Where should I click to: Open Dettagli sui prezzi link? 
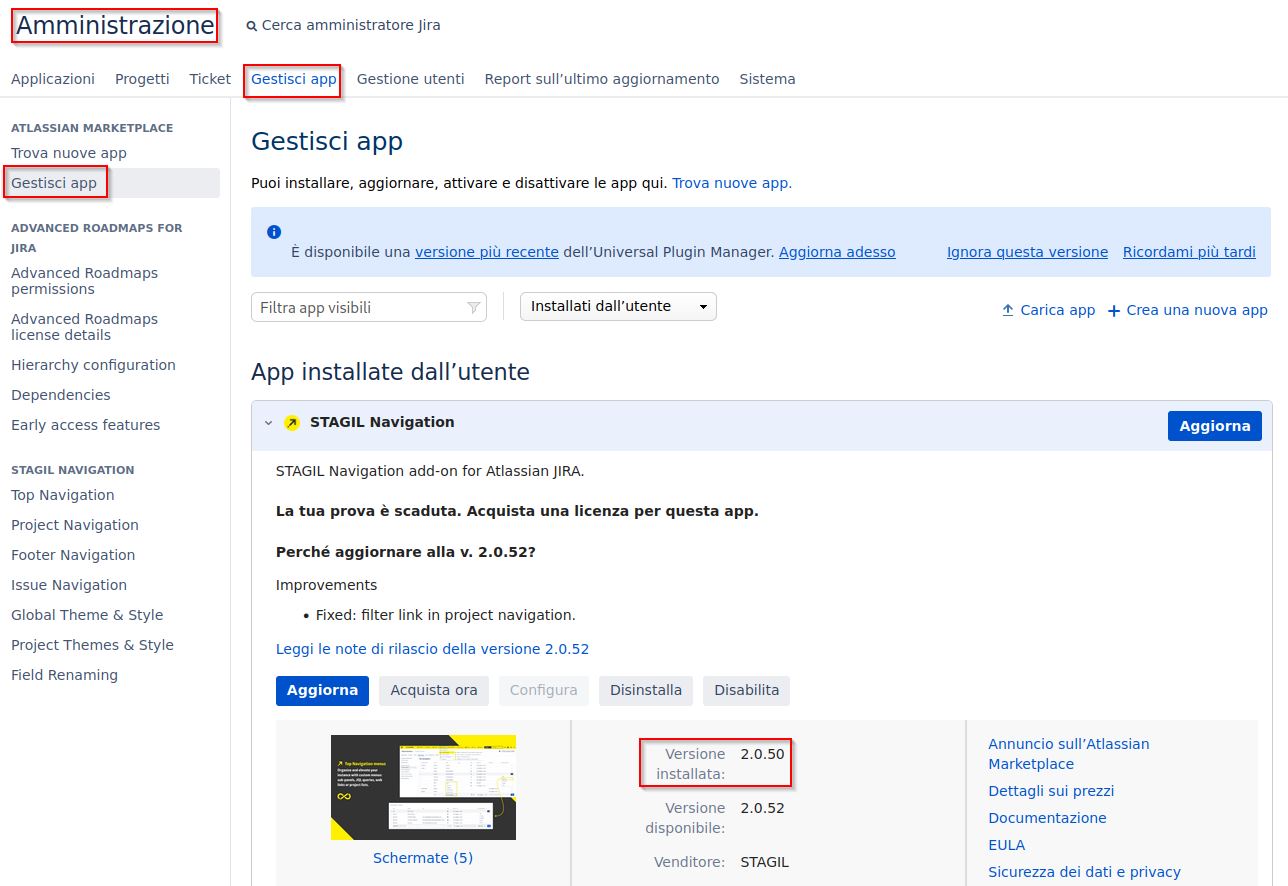(1051, 791)
